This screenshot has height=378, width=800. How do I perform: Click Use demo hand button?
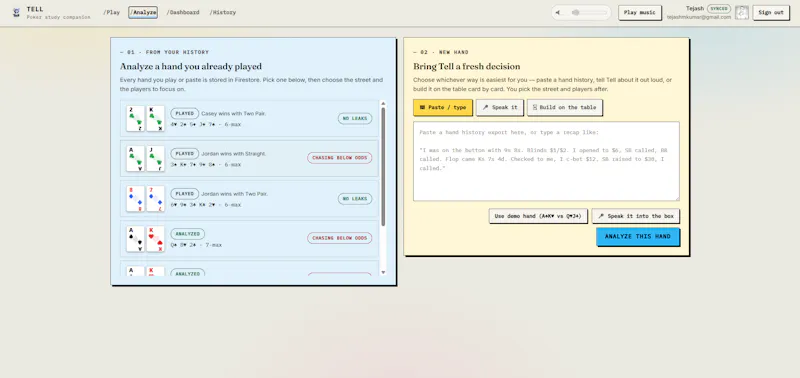point(538,216)
